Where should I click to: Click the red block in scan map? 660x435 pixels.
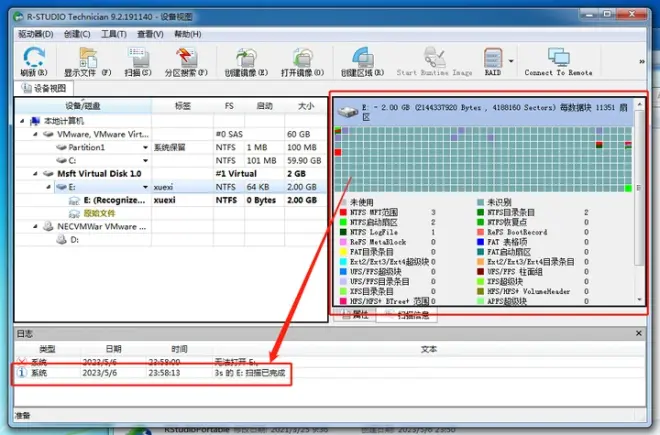338,152
